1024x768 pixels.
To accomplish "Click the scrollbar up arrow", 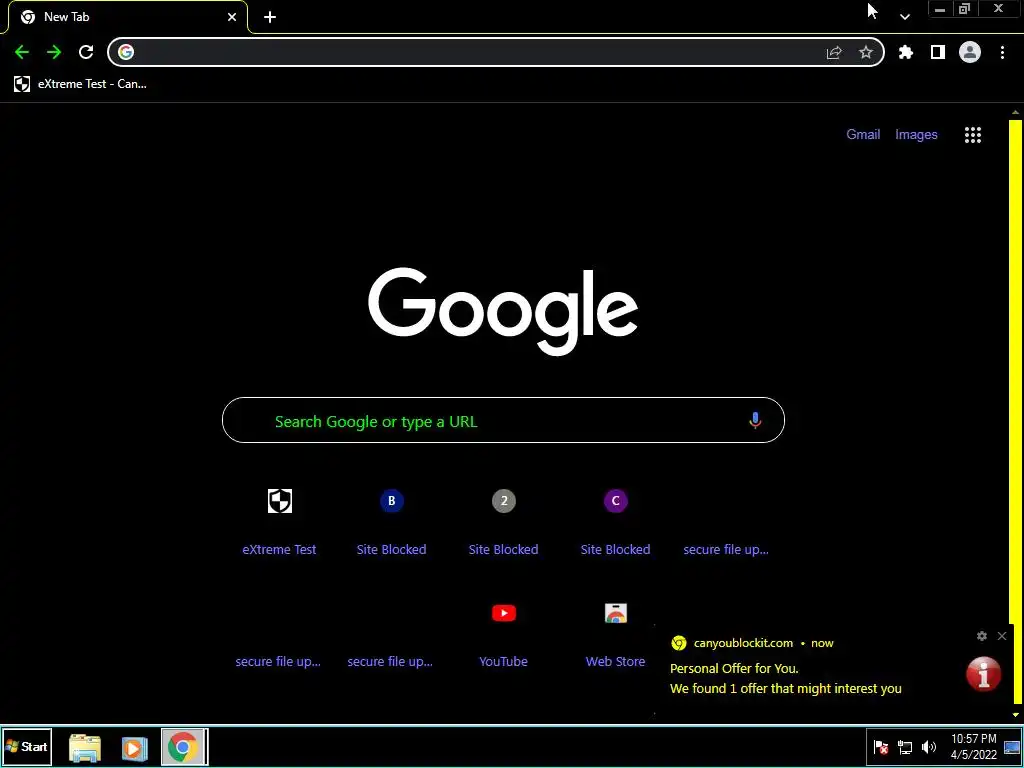I will coord(1016,113).
